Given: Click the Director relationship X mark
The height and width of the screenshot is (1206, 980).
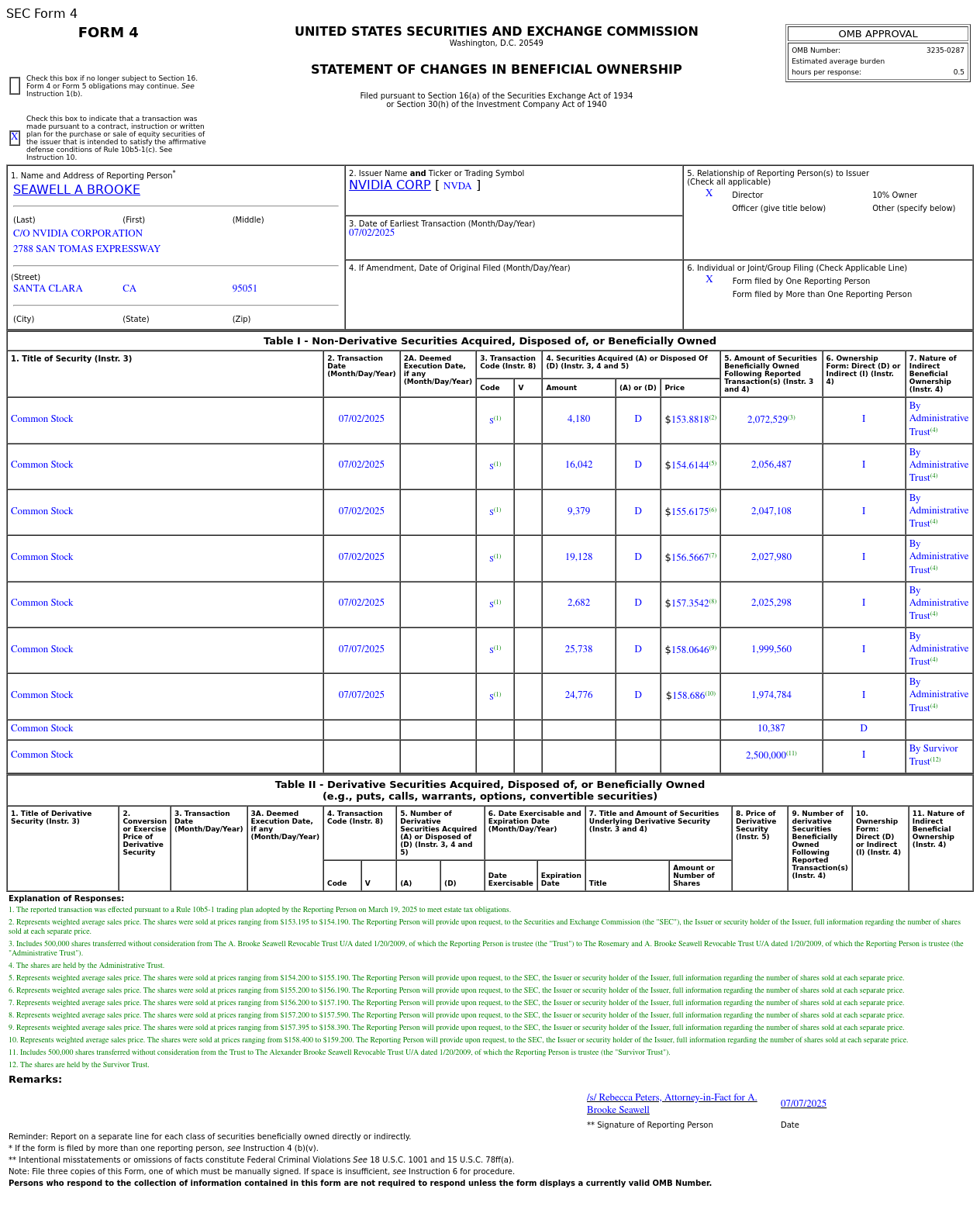Looking at the screenshot, I should click(x=709, y=194).
